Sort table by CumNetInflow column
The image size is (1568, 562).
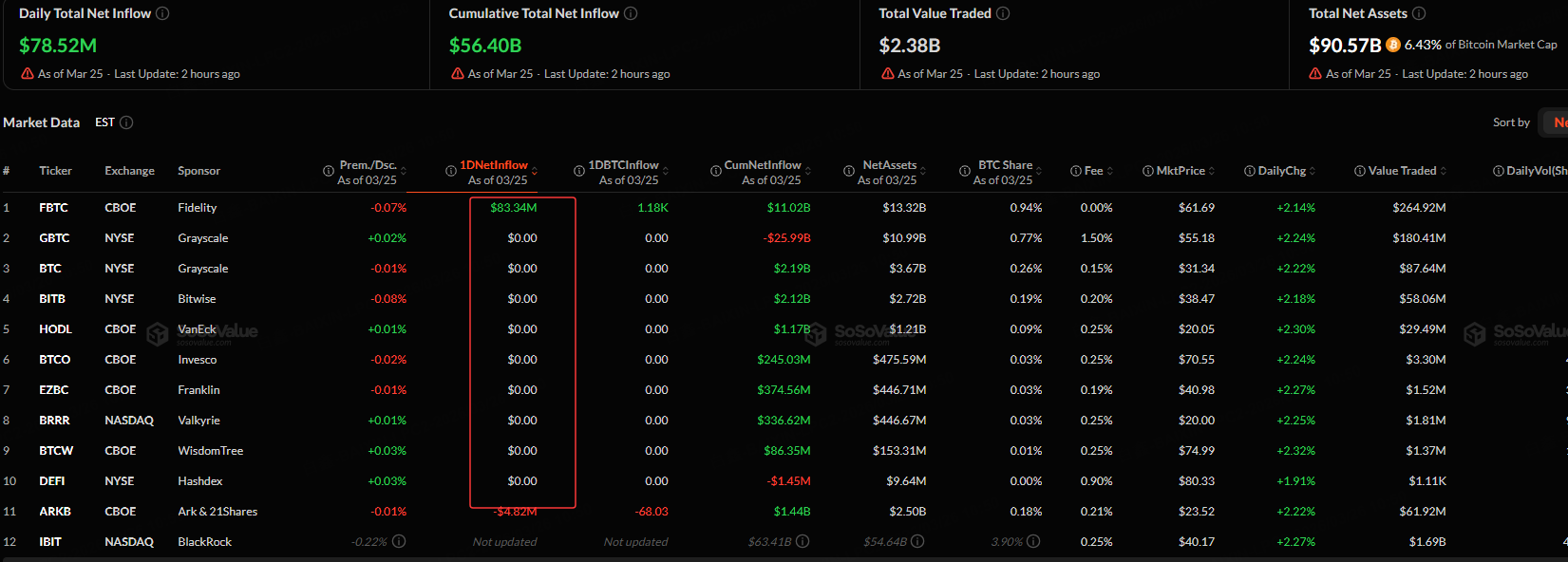click(808, 171)
